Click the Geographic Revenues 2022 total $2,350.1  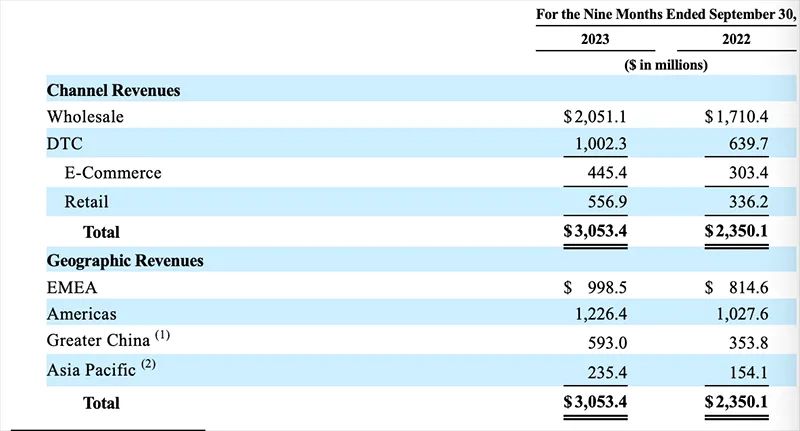click(736, 402)
